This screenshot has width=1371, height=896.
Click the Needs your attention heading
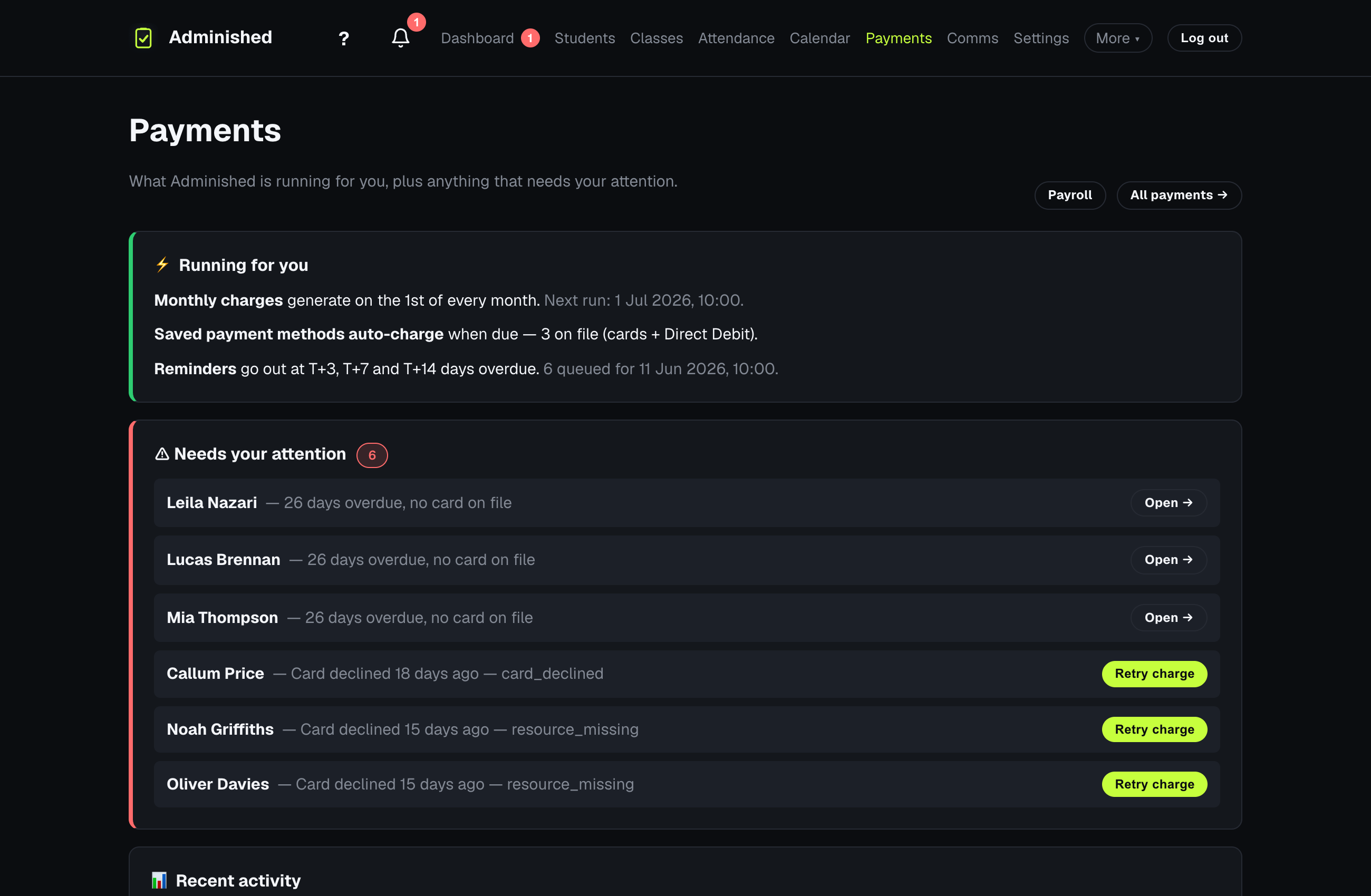point(260,454)
